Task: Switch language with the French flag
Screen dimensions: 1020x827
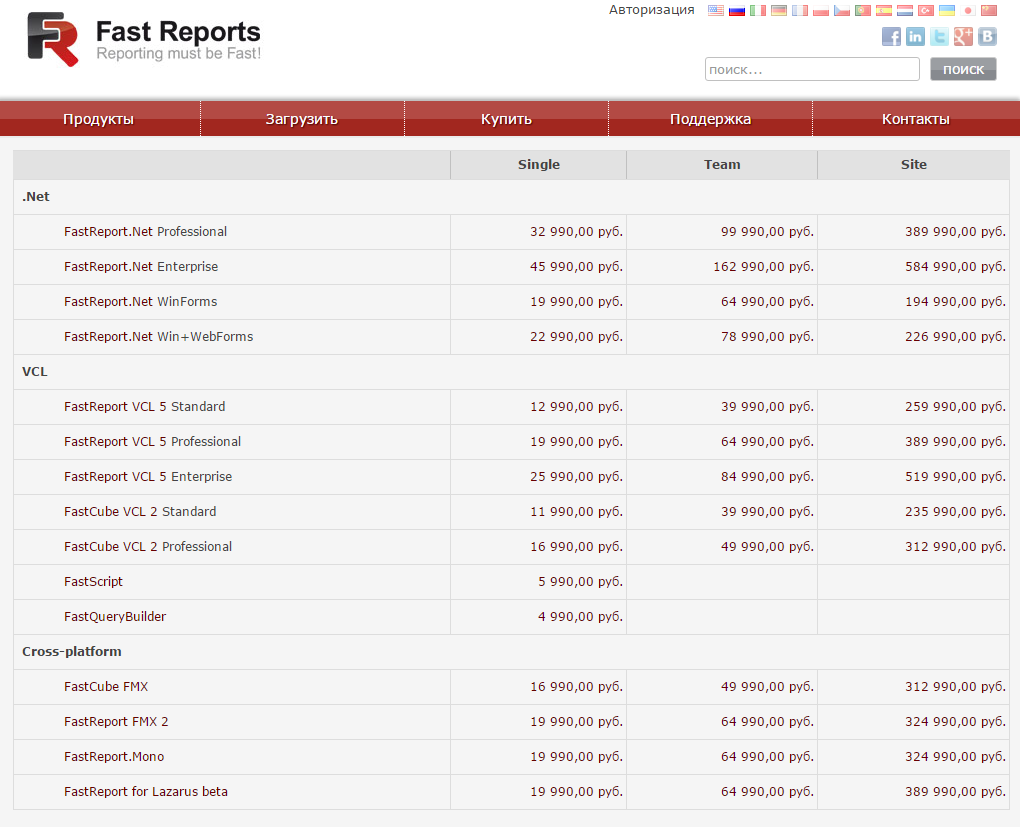Action: coord(799,10)
